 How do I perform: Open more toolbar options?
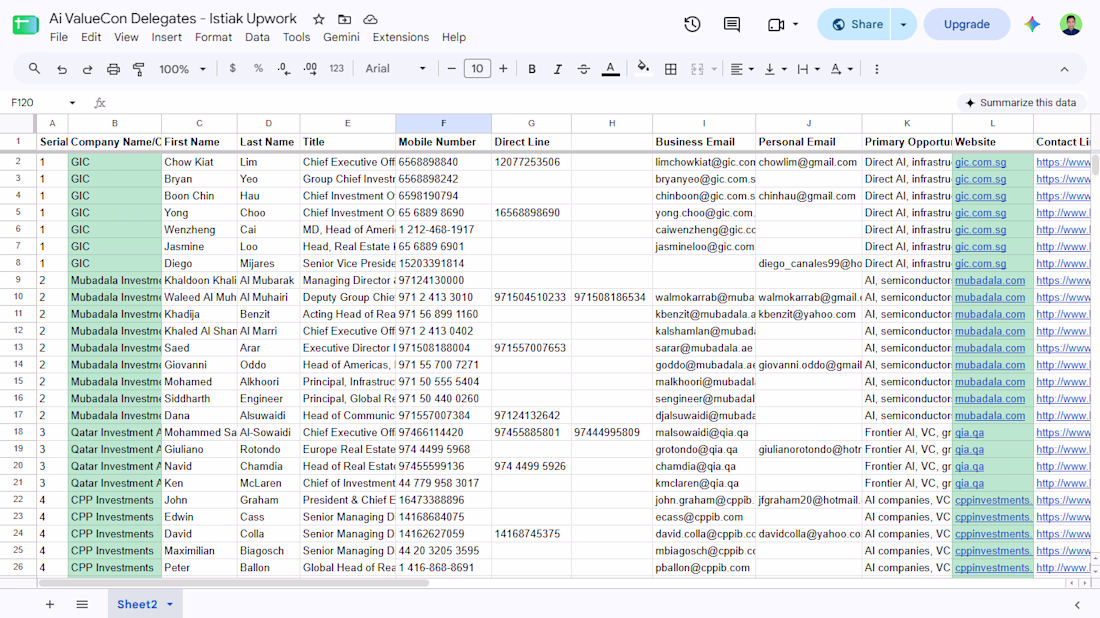point(876,69)
